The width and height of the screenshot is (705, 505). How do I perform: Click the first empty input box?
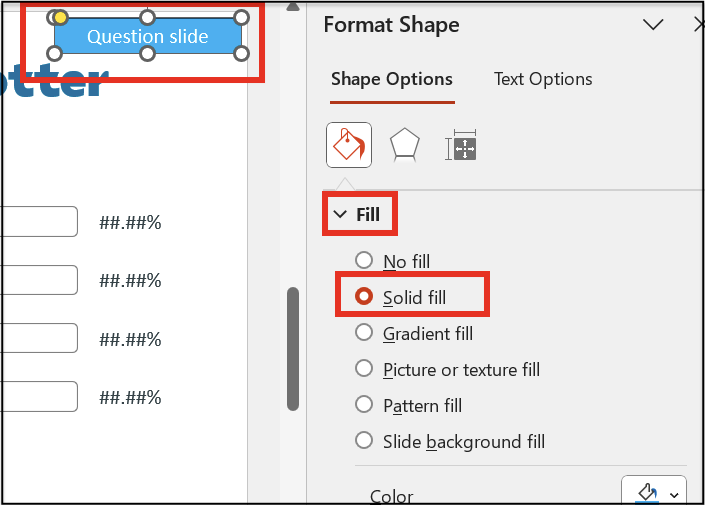[40, 221]
